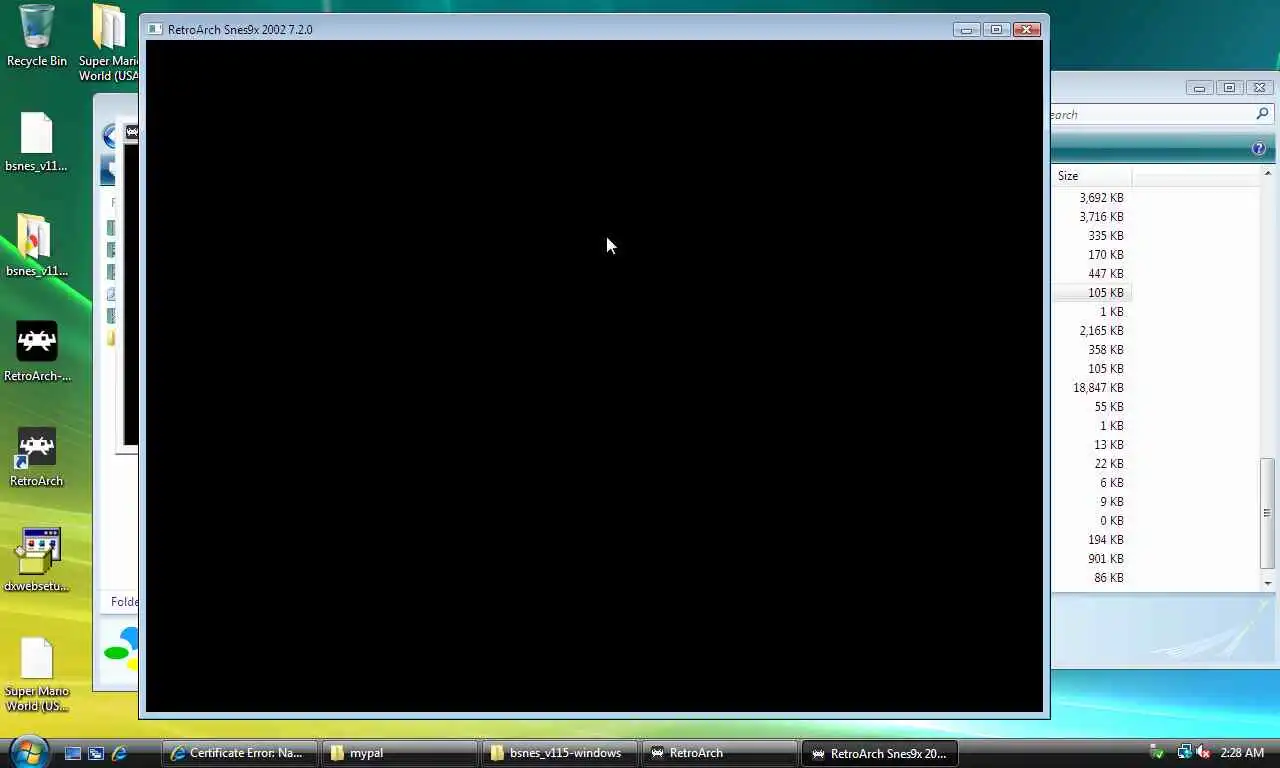Close the RetroArch Snes9x window

coord(1027,30)
